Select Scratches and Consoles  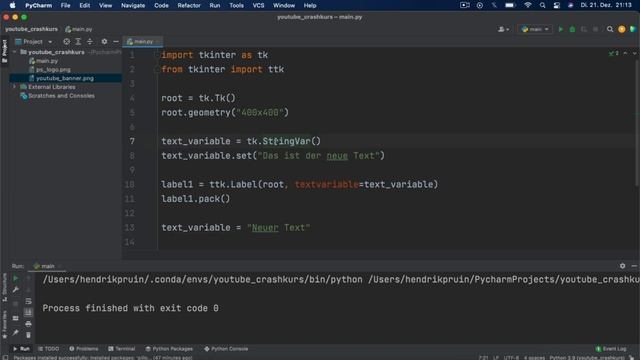61,96
